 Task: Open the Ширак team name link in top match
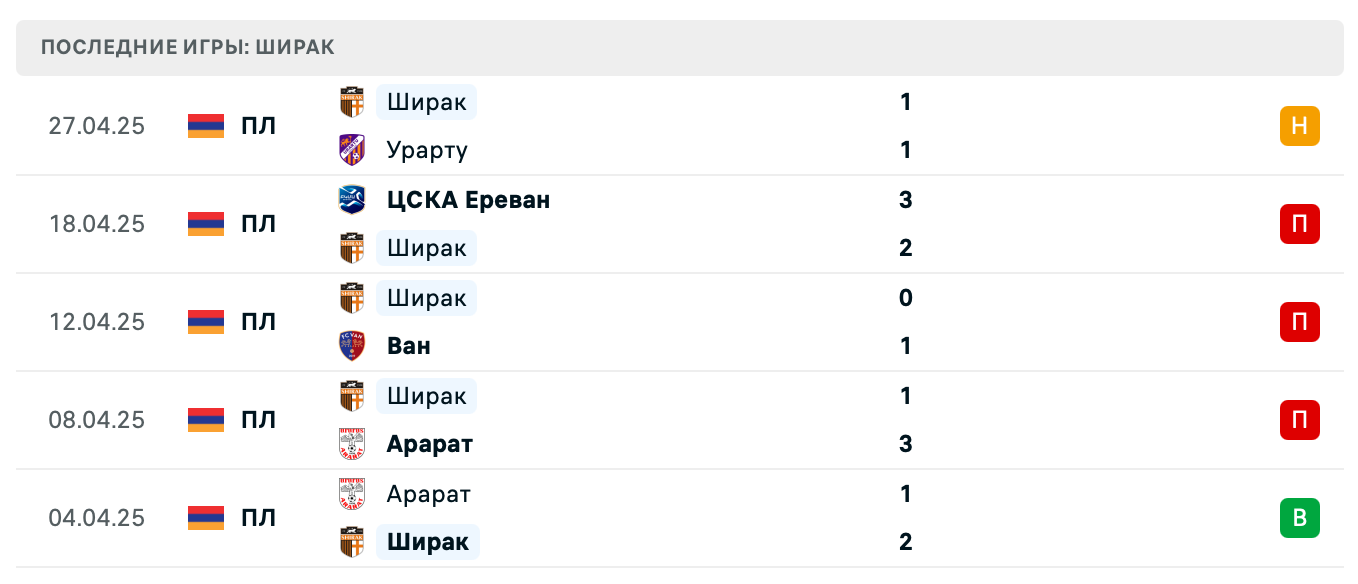425,101
